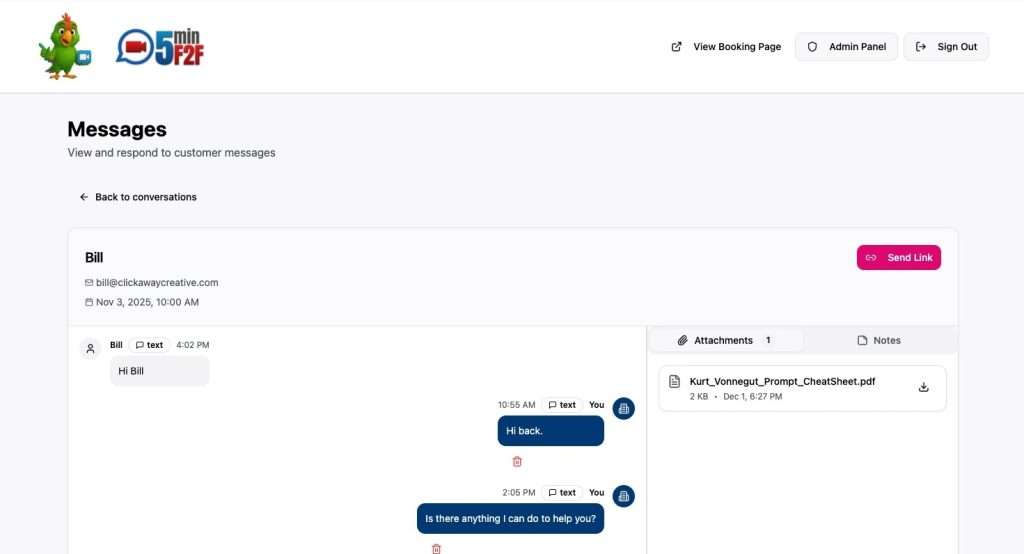Click the bill@clickawaycreative.com email address
Image resolution: width=1024 pixels, height=554 pixels.
click(157, 282)
